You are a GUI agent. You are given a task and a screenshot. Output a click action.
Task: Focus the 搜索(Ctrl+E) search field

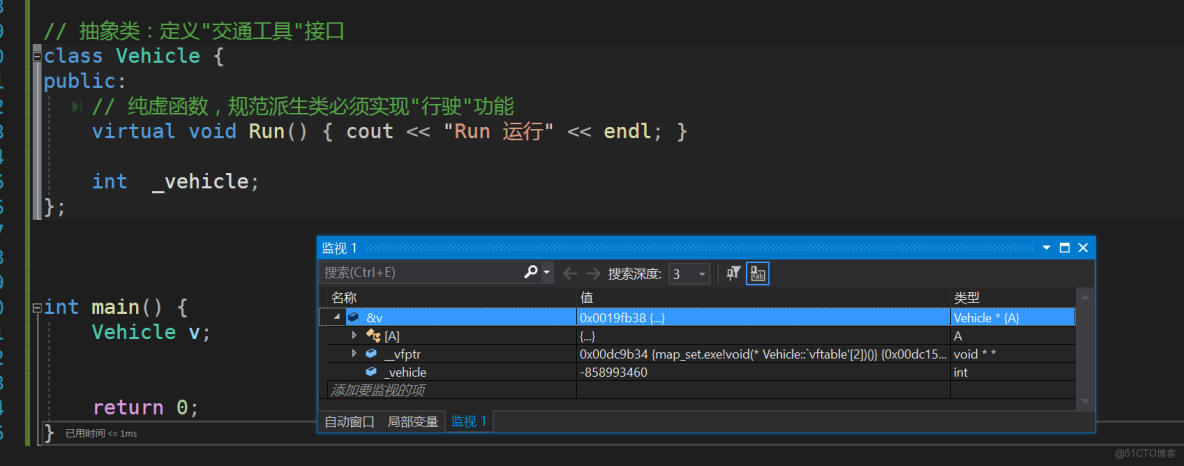(421, 273)
